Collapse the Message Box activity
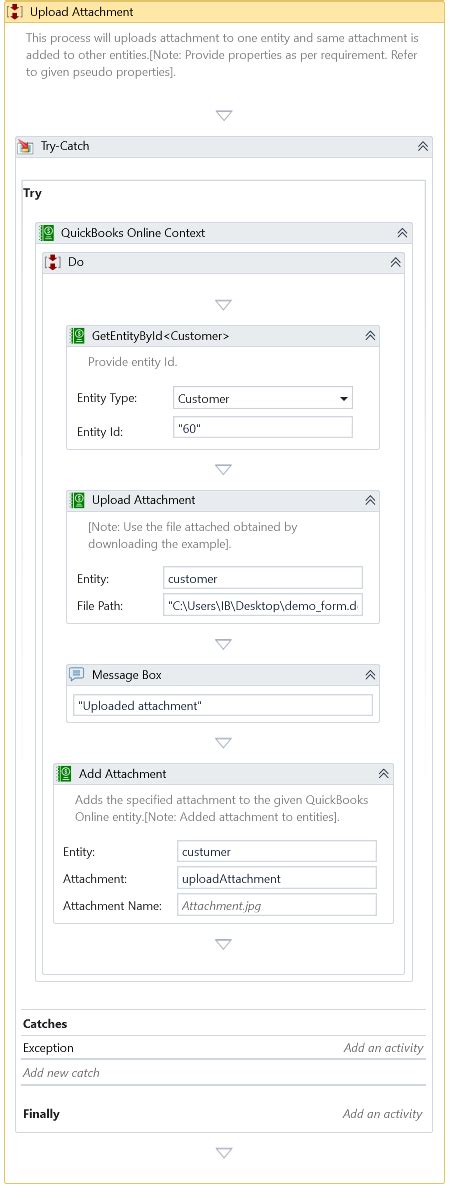 tap(370, 675)
